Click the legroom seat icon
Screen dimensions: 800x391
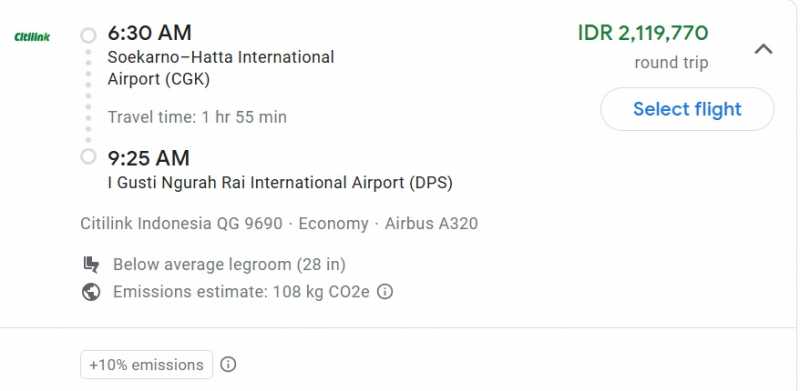coord(90,264)
